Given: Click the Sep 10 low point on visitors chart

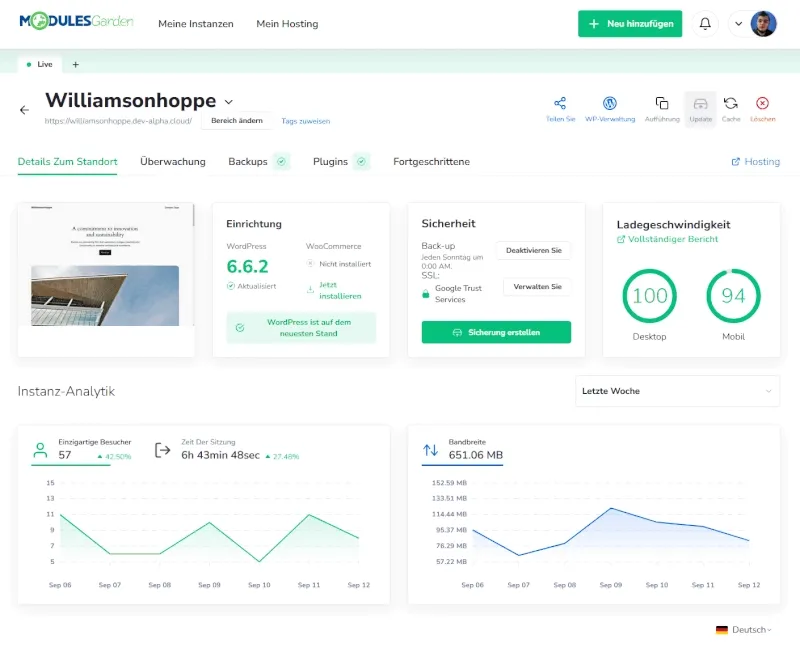Looking at the screenshot, I should coord(259,561).
